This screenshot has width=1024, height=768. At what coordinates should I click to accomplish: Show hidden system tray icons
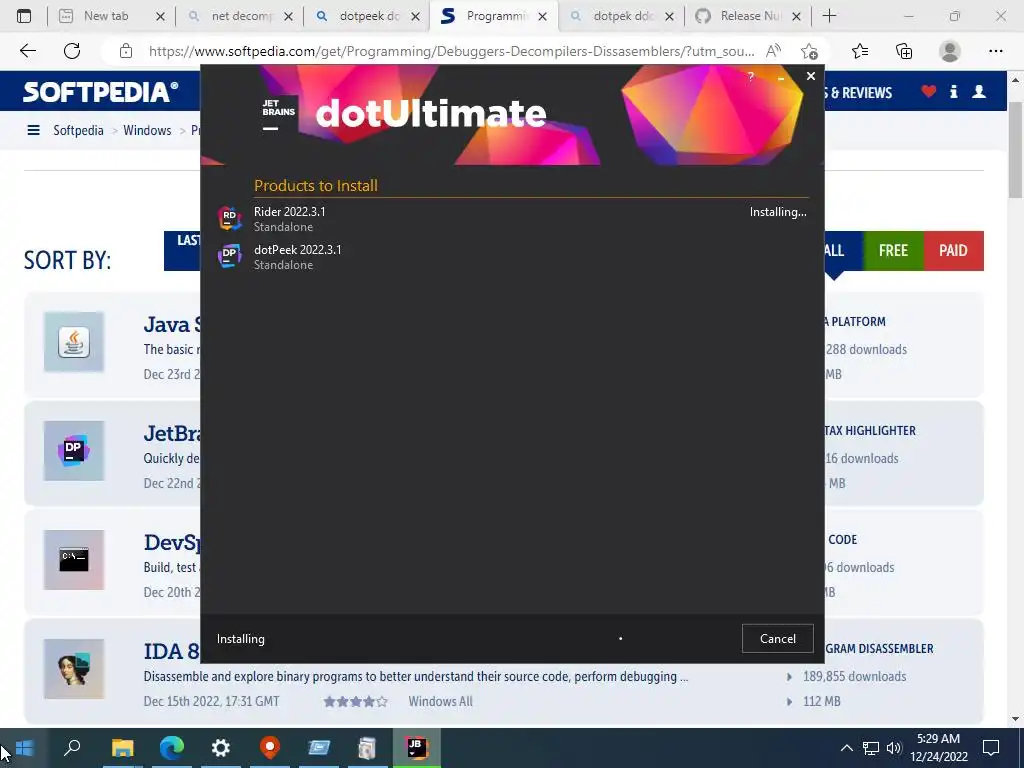coord(846,748)
